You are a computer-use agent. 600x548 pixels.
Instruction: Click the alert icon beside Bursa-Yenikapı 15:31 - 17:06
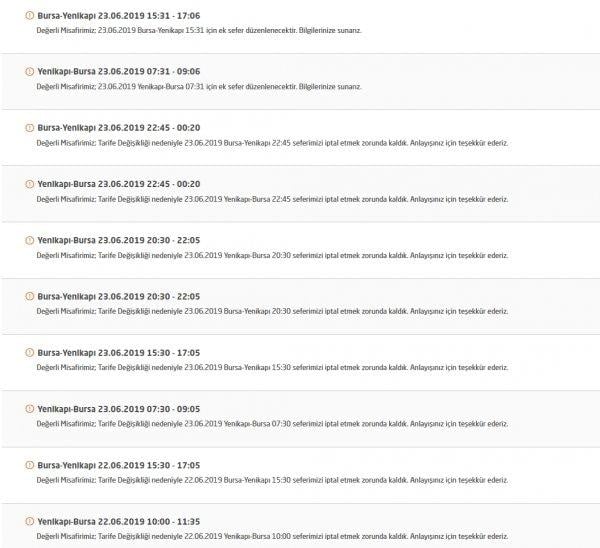[27, 16]
